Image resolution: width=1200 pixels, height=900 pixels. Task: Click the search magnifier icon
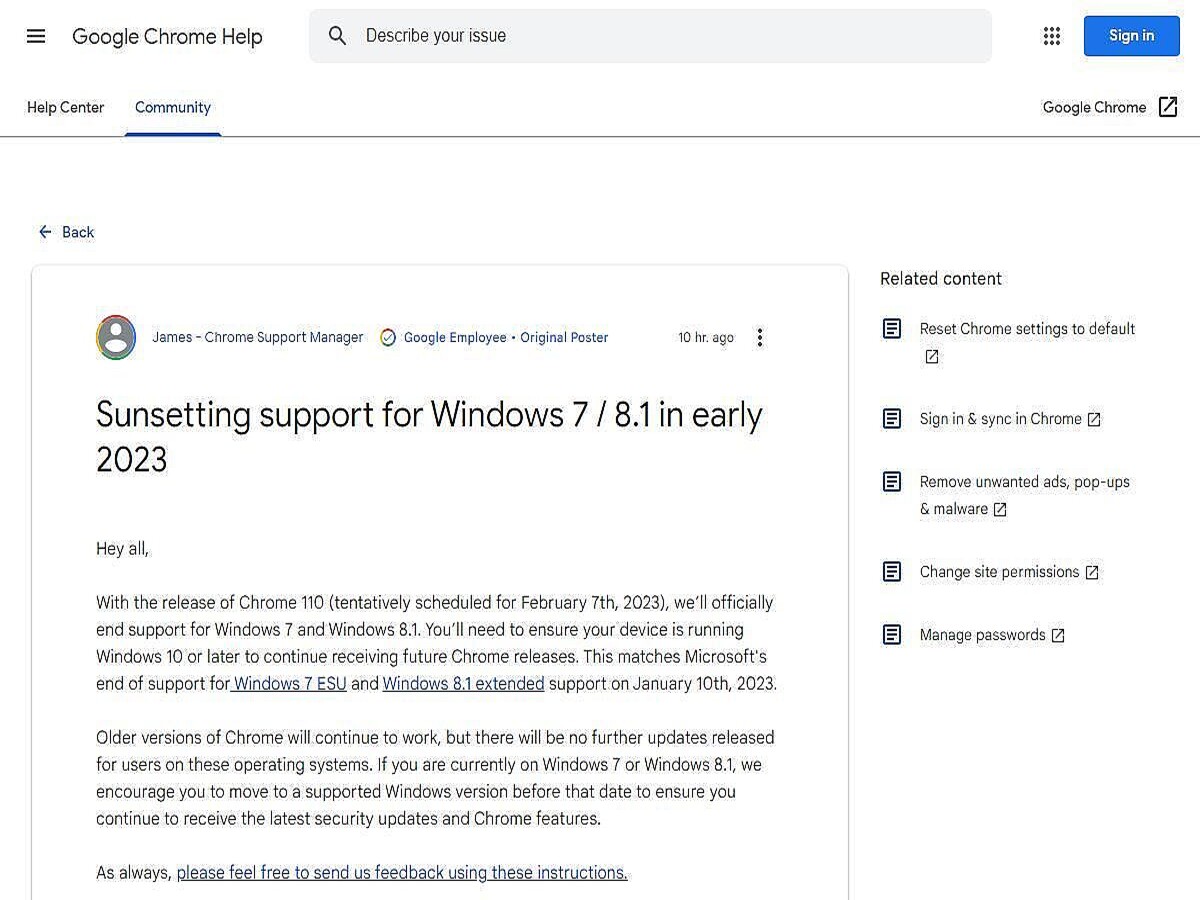tap(338, 36)
